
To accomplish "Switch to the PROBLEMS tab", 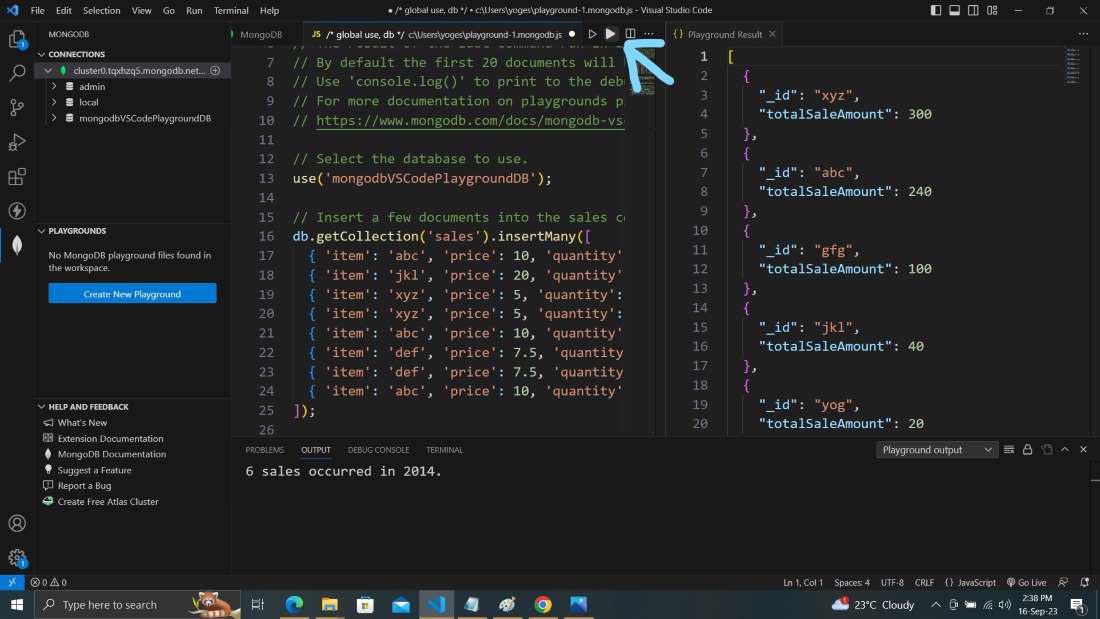I will pos(264,449).
